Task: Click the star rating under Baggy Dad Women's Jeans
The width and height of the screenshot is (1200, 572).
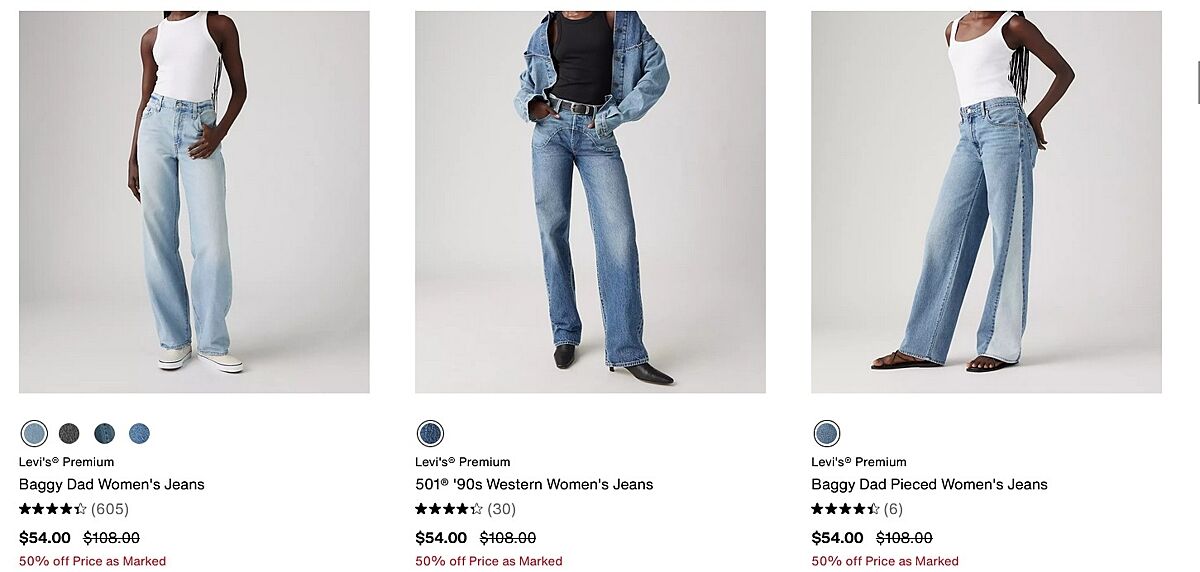Action: [53, 509]
